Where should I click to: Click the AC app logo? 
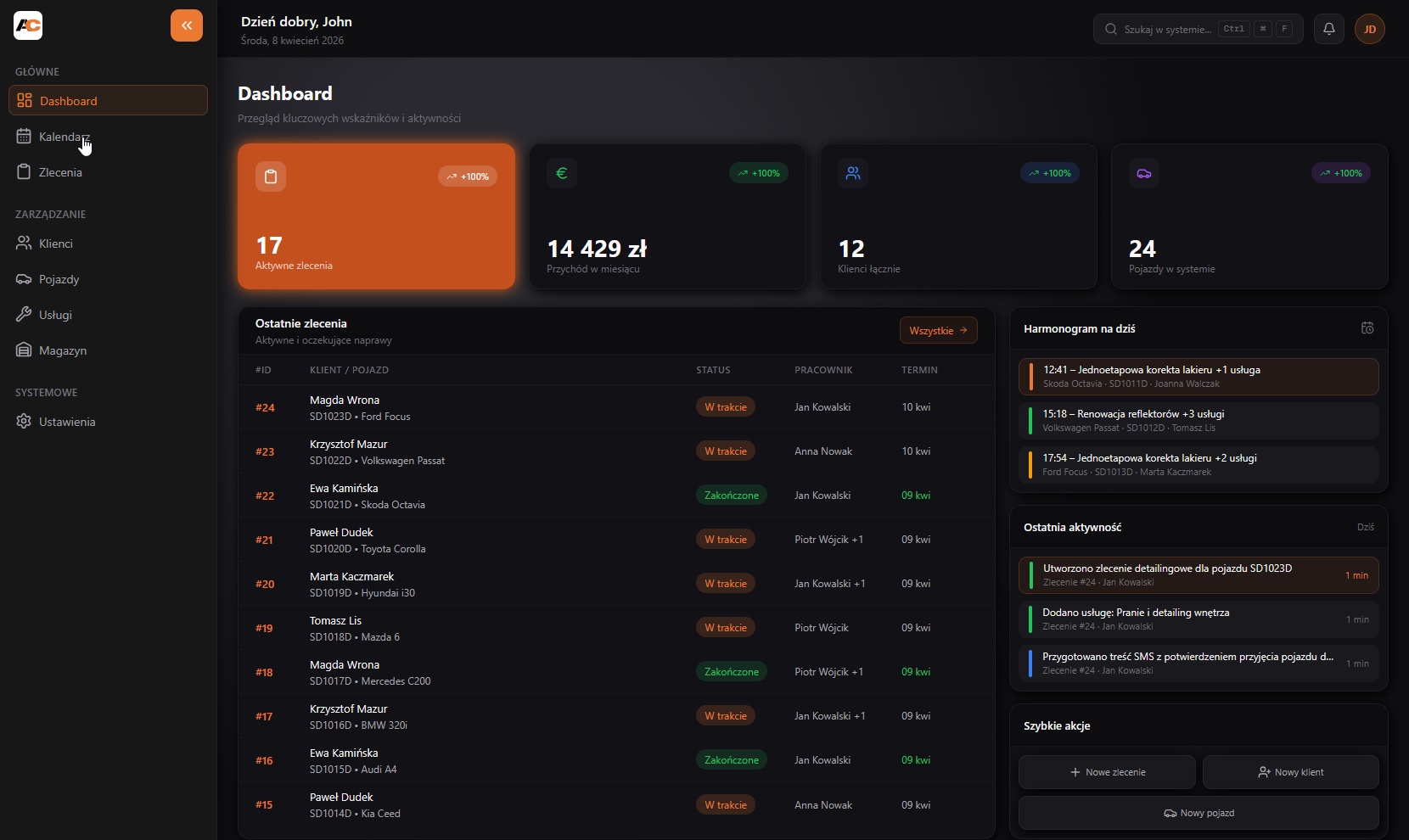(x=28, y=25)
